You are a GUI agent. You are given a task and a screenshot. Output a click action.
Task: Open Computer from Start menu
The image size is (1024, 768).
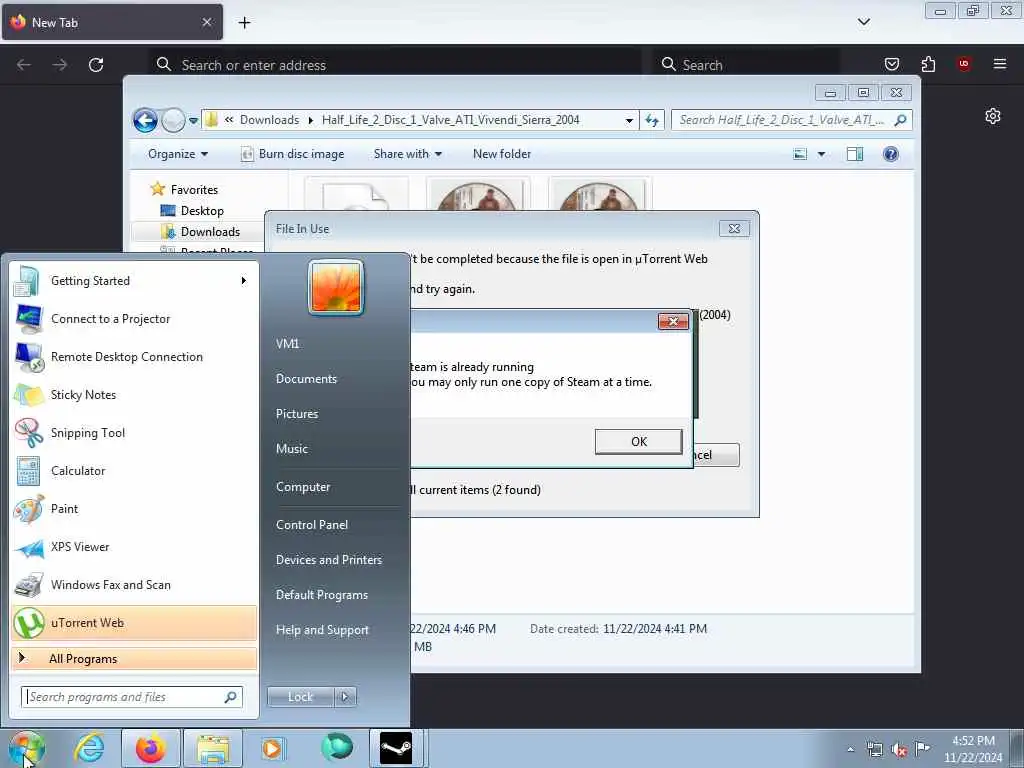point(303,487)
